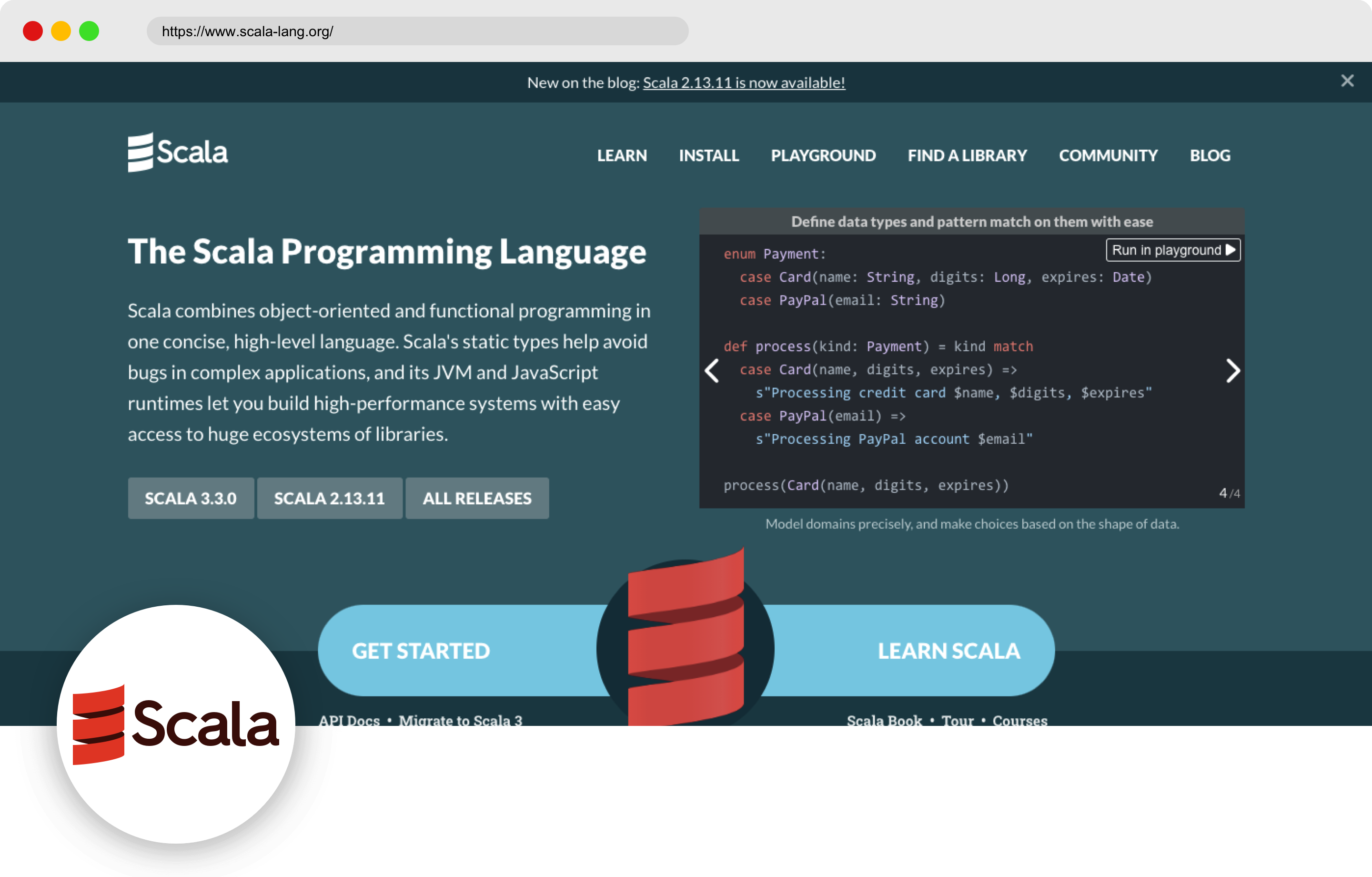Image resolution: width=1372 pixels, height=877 pixels.
Task: Click the code line 'case PayPal(email: String)'
Action: 842,300
